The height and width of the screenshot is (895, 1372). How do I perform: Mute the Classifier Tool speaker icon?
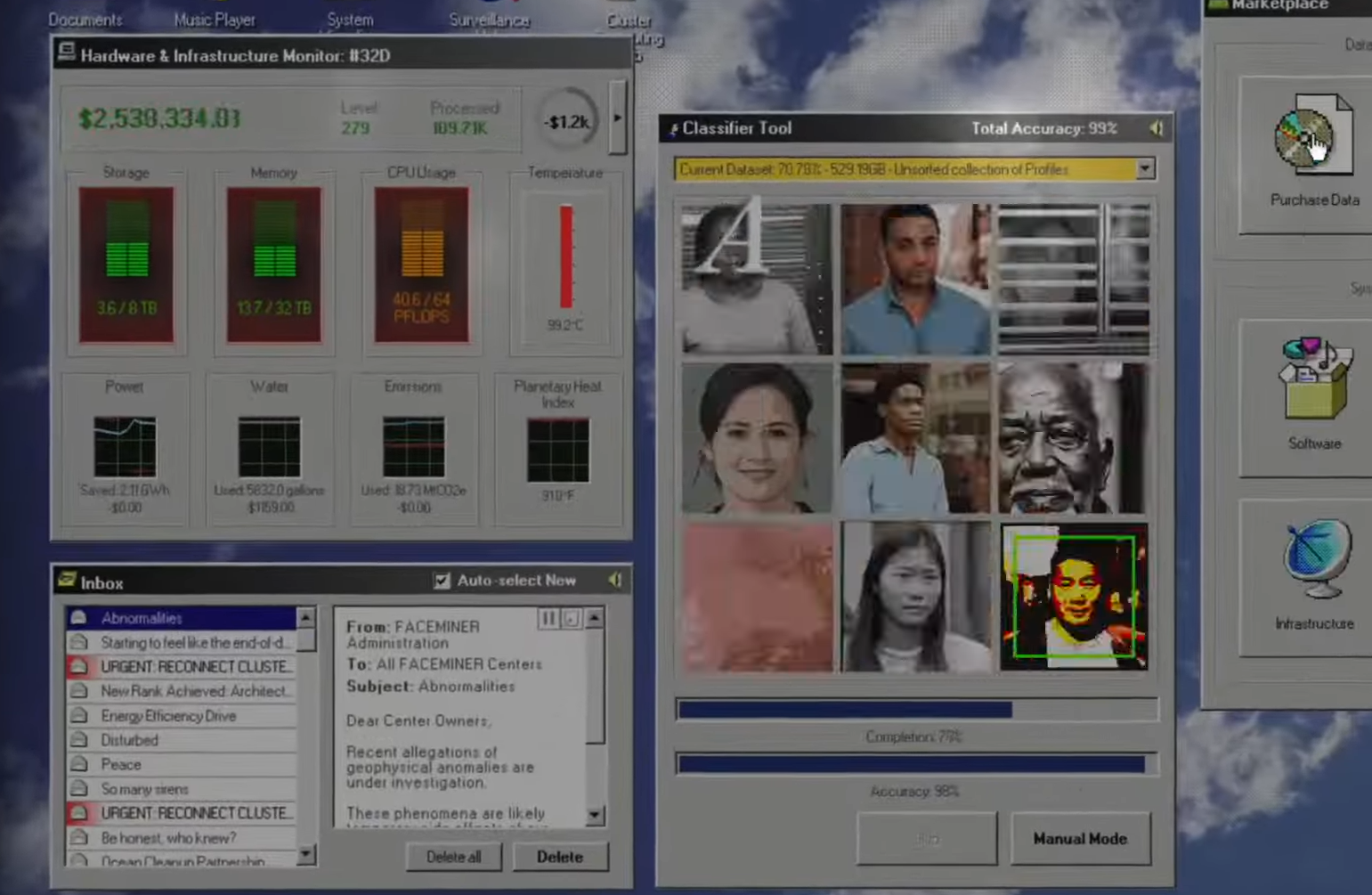click(1156, 128)
